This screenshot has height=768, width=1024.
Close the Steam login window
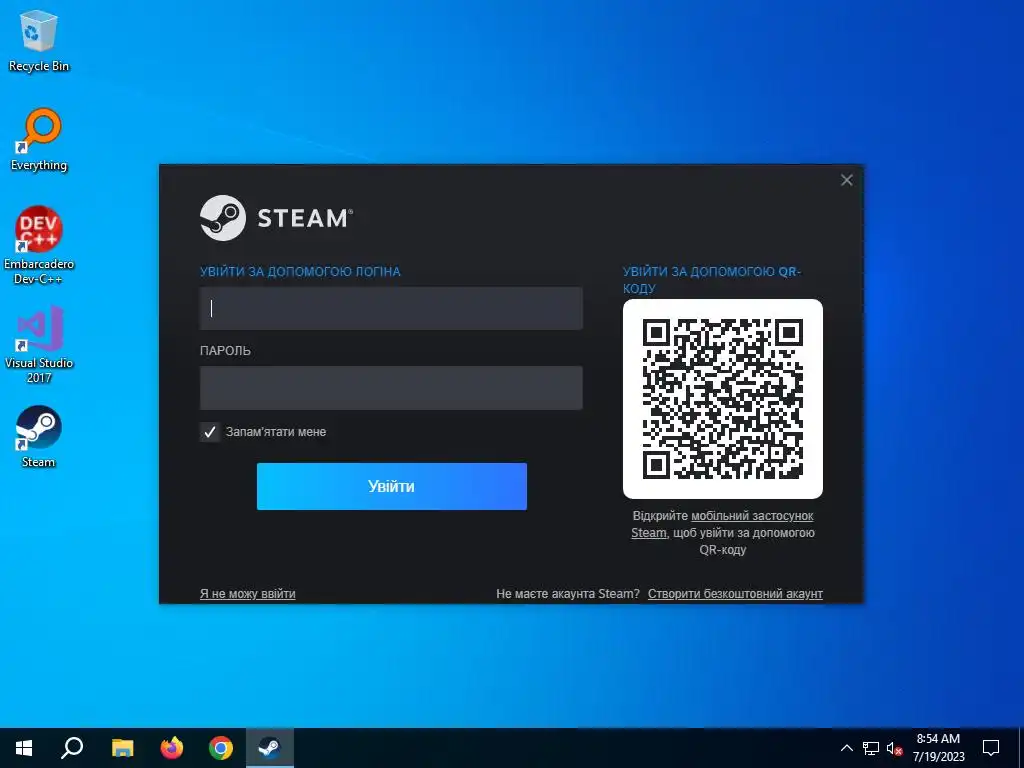pos(846,180)
